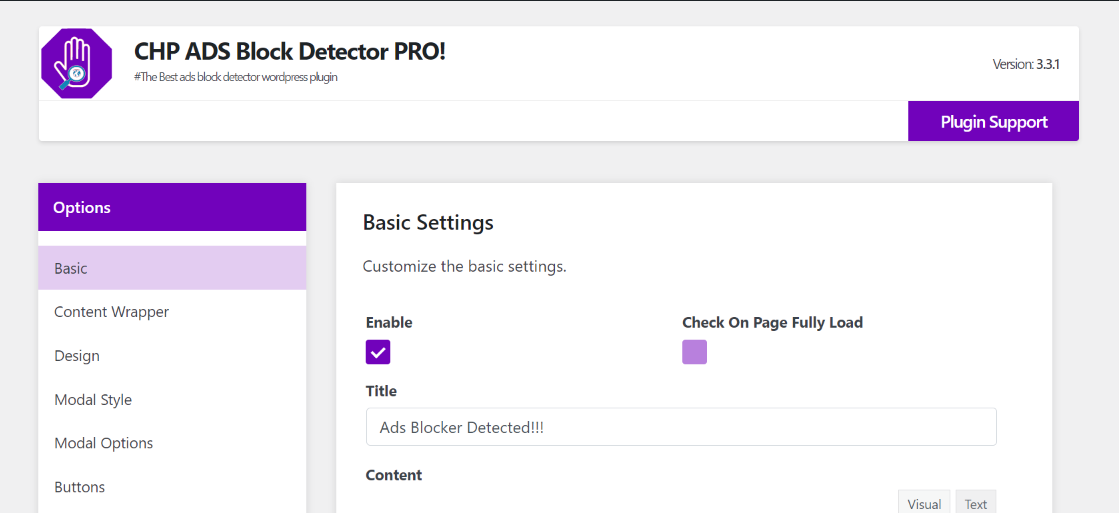
Task: Go to the Design options section
Action: click(172, 355)
